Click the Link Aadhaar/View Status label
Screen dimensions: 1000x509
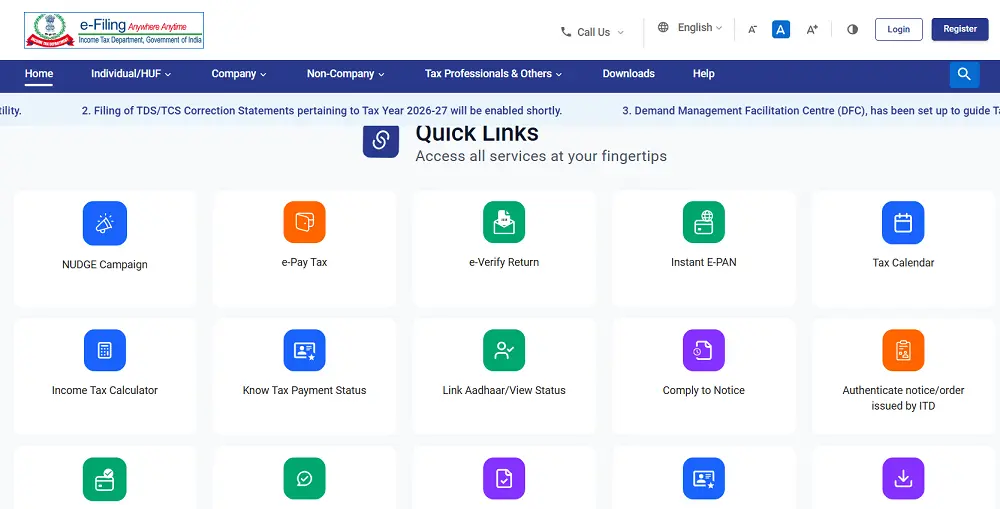click(x=504, y=390)
